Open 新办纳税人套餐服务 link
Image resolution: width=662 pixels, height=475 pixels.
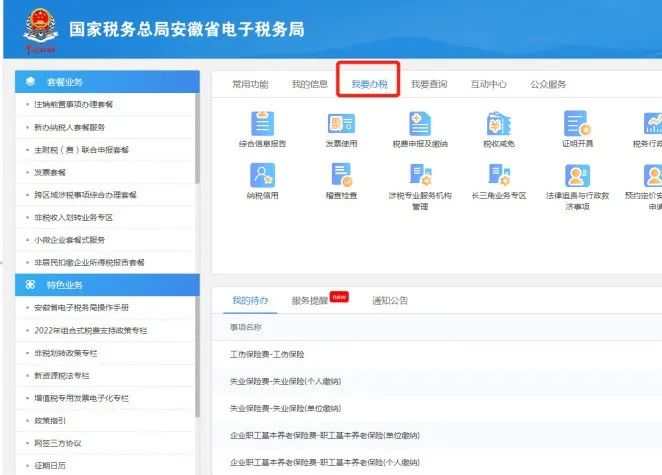pos(69,127)
